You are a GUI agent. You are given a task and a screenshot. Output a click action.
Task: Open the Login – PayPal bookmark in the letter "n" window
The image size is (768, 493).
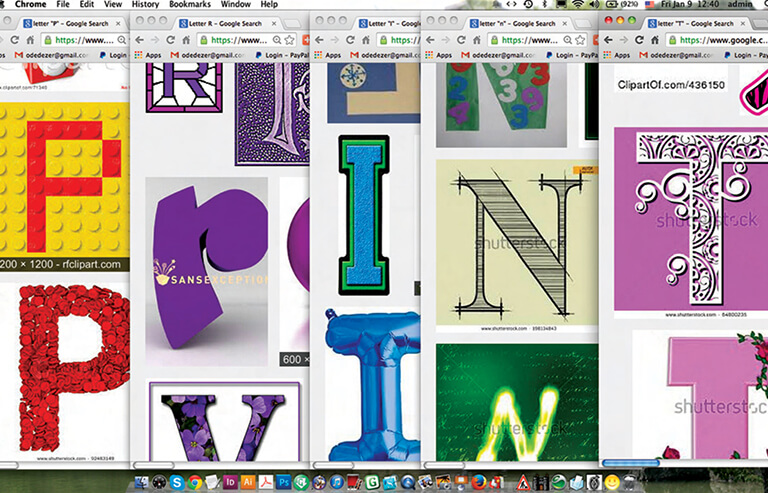tap(572, 55)
